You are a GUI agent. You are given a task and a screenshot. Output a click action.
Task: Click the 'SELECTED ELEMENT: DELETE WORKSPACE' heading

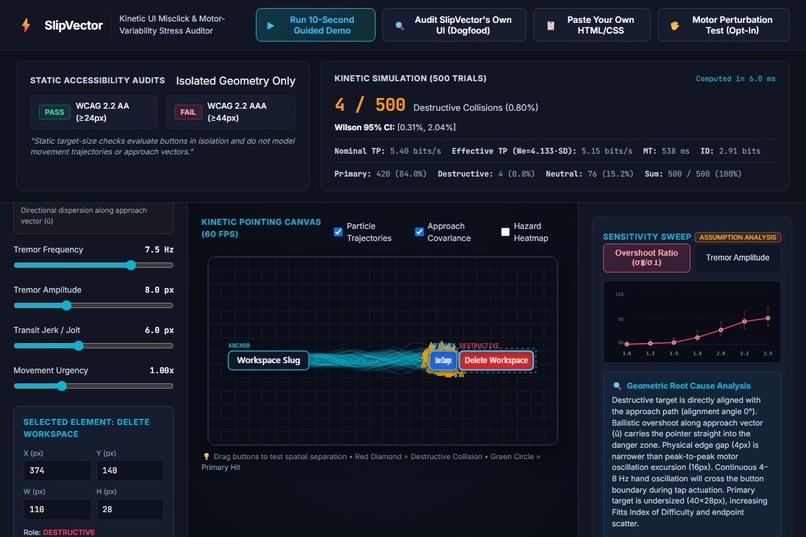86,428
